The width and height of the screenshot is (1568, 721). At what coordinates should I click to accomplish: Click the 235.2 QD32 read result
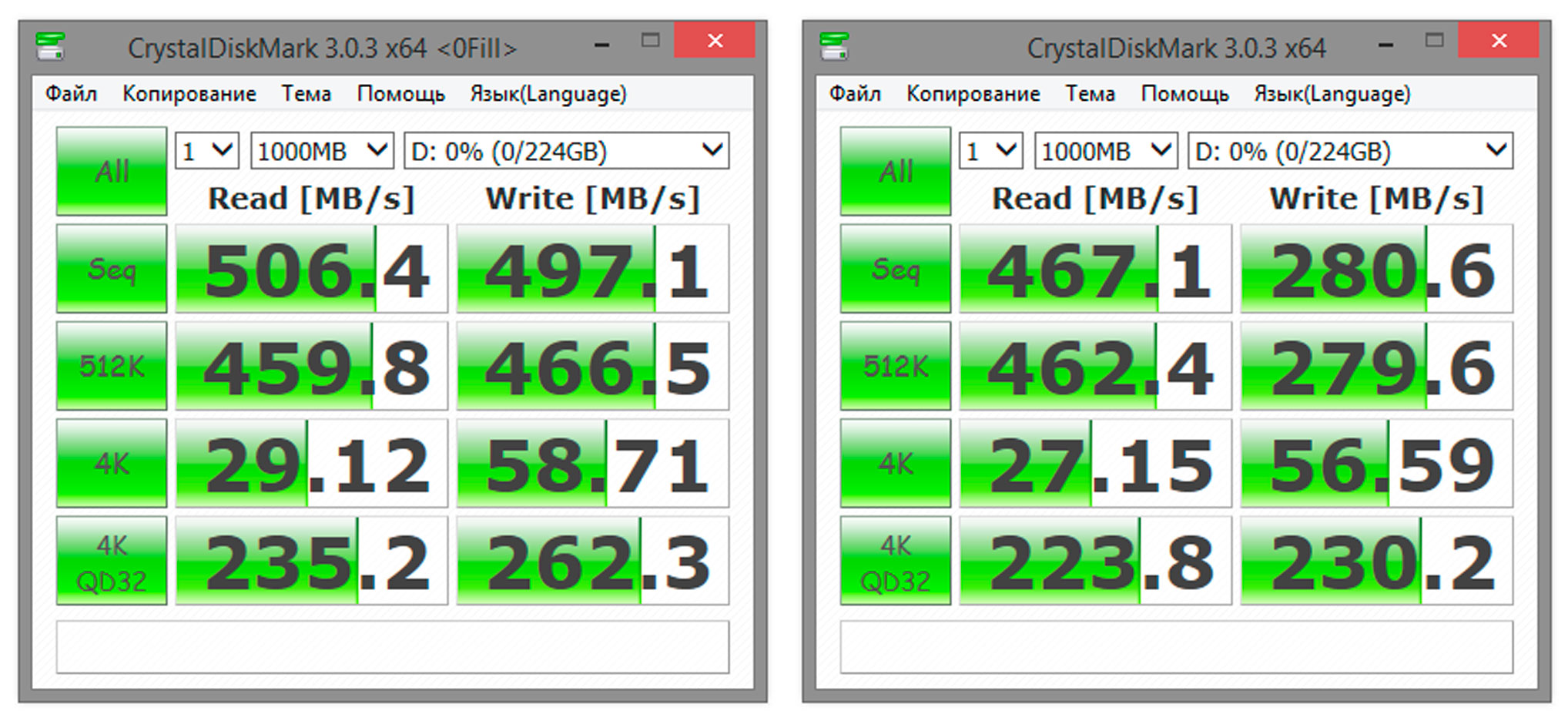pos(311,561)
